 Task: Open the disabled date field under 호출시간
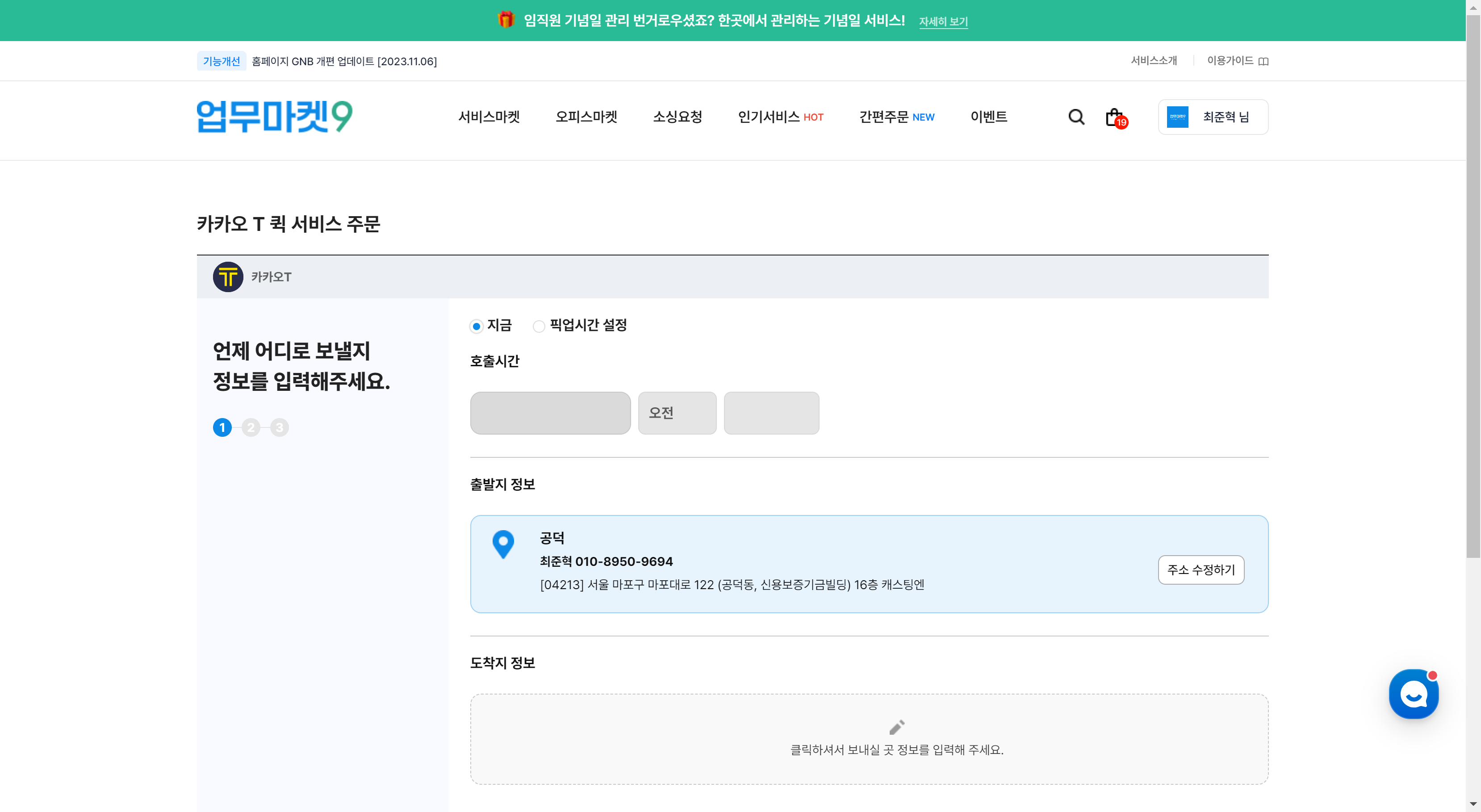[550, 413]
